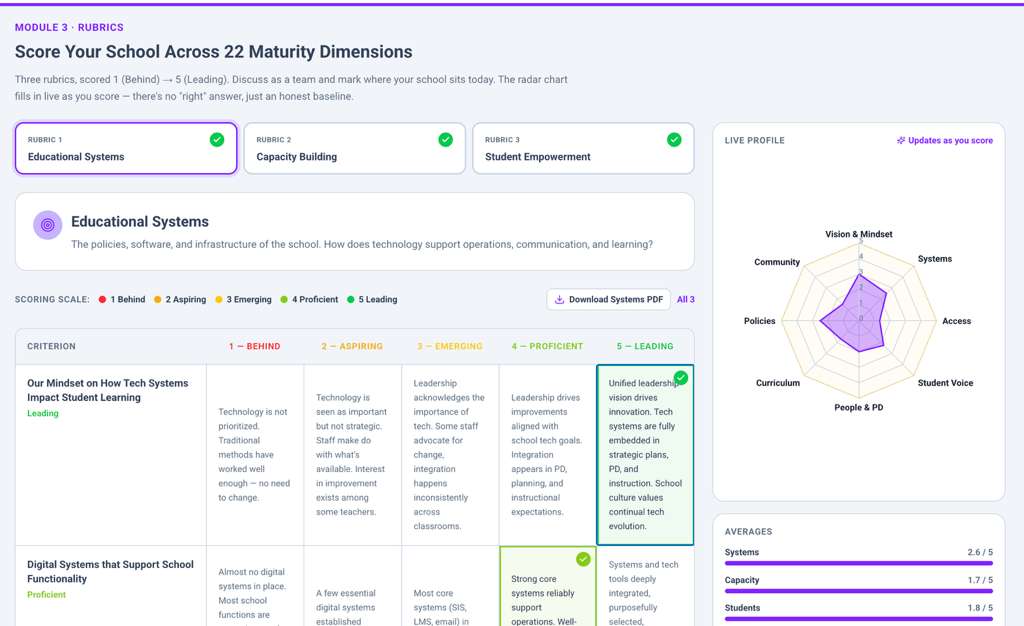
Task: Click the 'Policies' radar axis label
Action: coord(760,321)
